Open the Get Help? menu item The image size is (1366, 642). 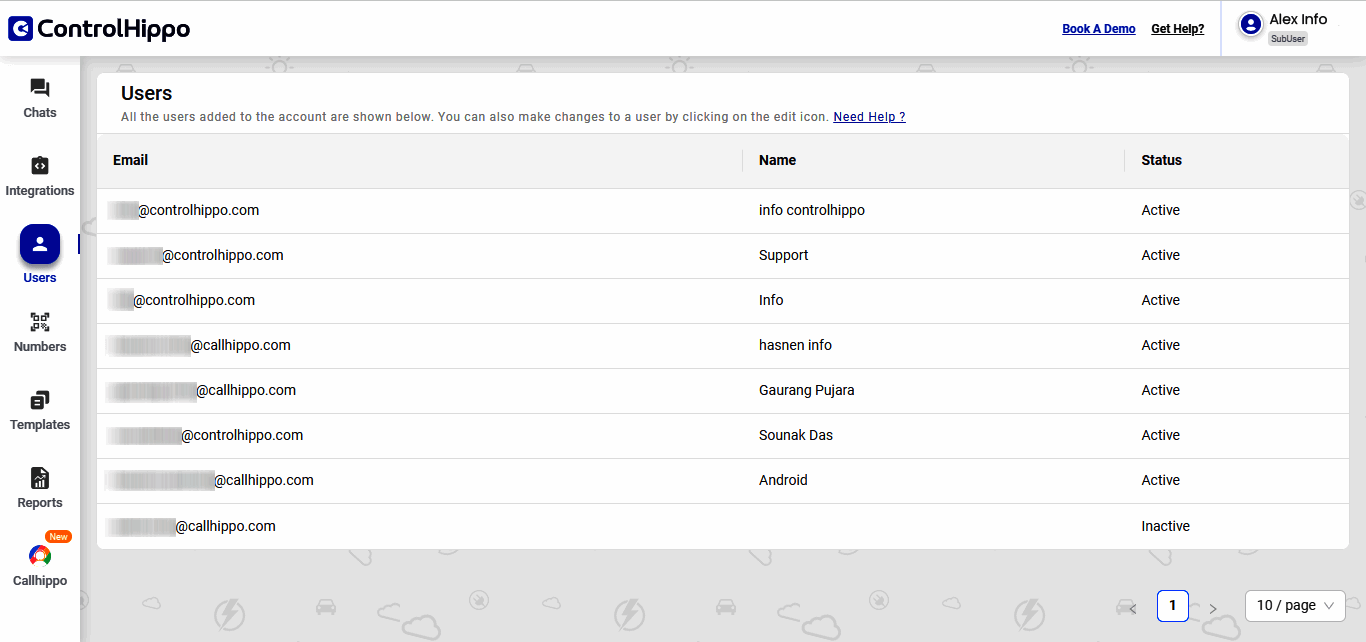[x=1177, y=28]
